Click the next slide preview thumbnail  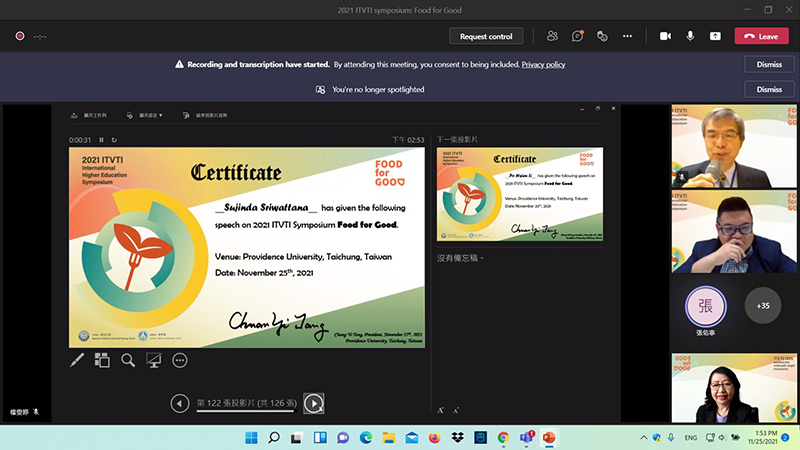520,194
